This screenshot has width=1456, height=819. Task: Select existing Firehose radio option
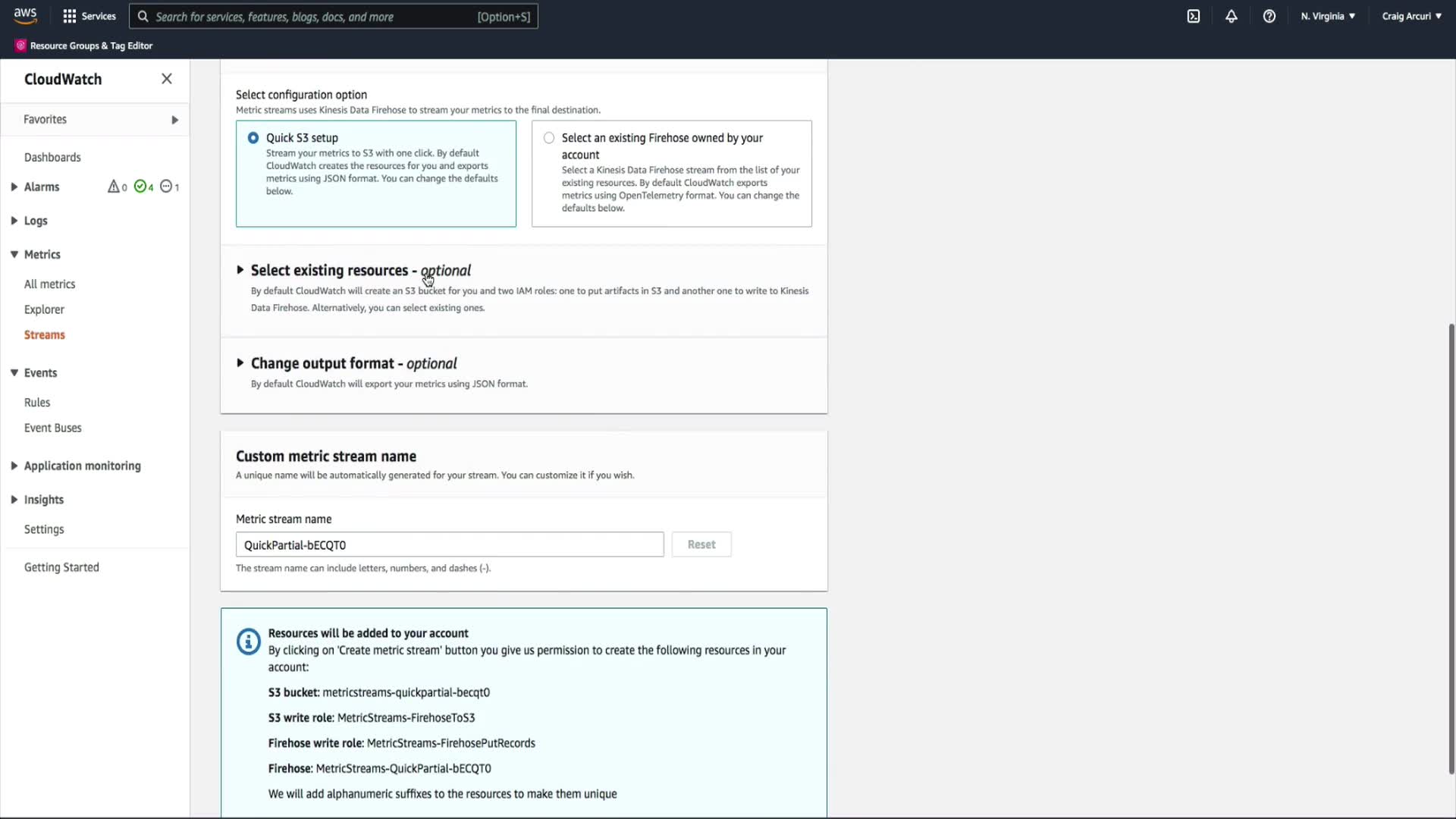[x=549, y=138]
